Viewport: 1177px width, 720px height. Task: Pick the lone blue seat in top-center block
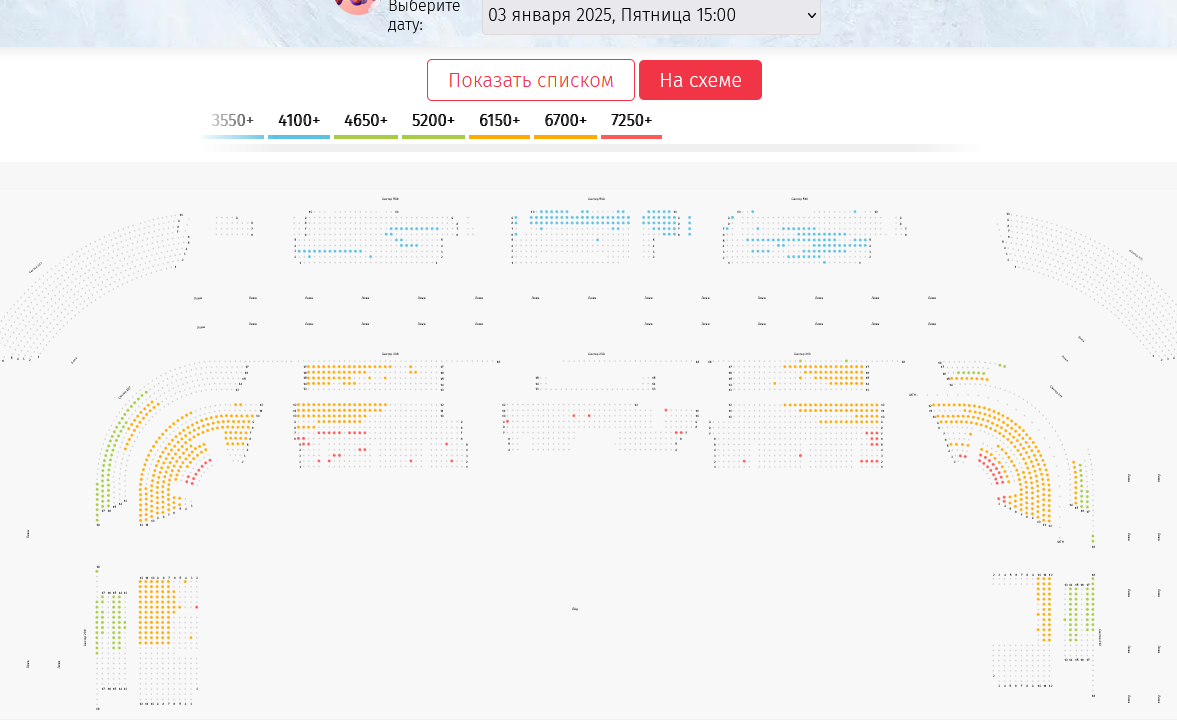[598, 240]
